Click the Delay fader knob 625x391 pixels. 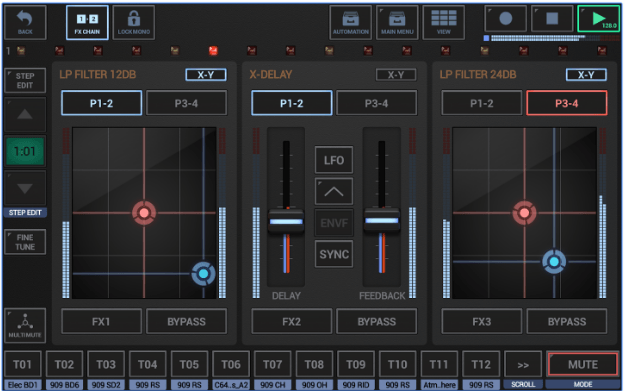286,221
